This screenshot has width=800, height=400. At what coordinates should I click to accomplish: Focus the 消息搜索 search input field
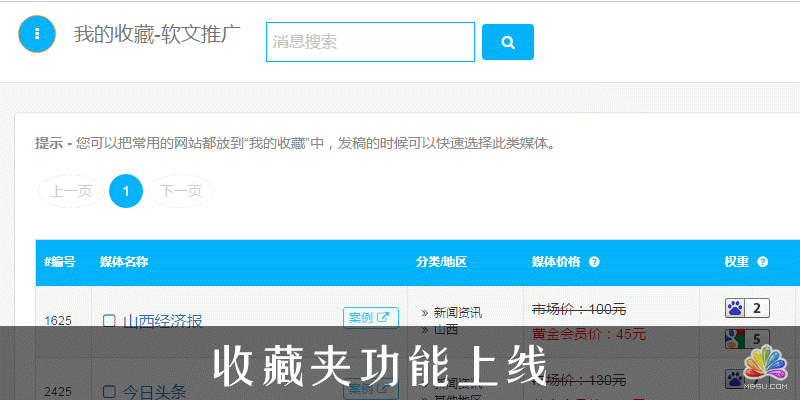(x=369, y=42)
